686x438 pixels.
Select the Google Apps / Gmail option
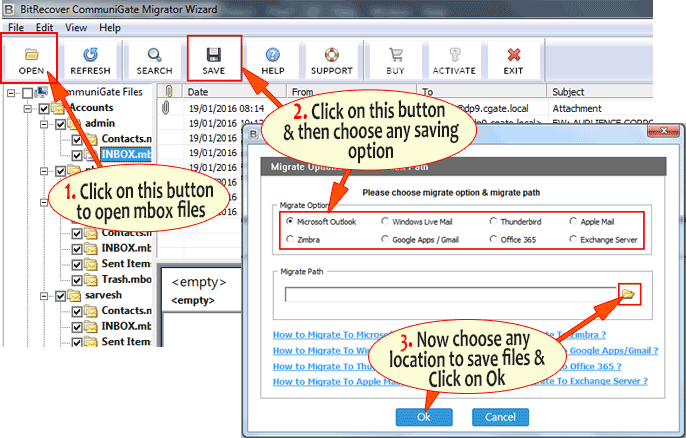coord(385,239)
